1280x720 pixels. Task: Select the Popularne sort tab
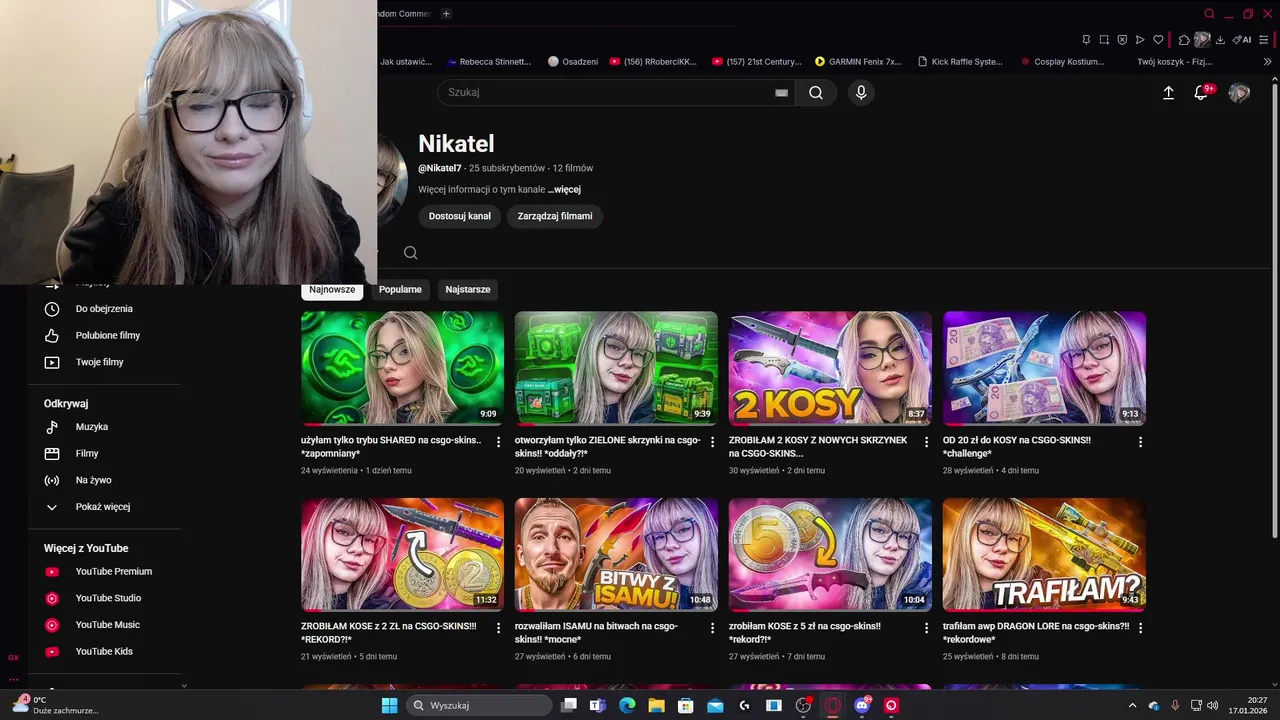tap(400, 289)
